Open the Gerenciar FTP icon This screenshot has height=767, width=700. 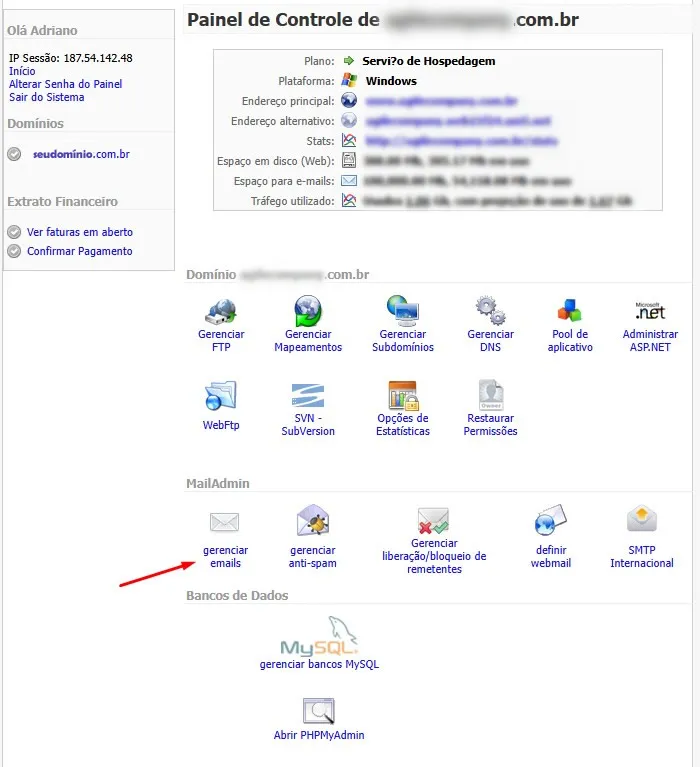tap(220, 309)
